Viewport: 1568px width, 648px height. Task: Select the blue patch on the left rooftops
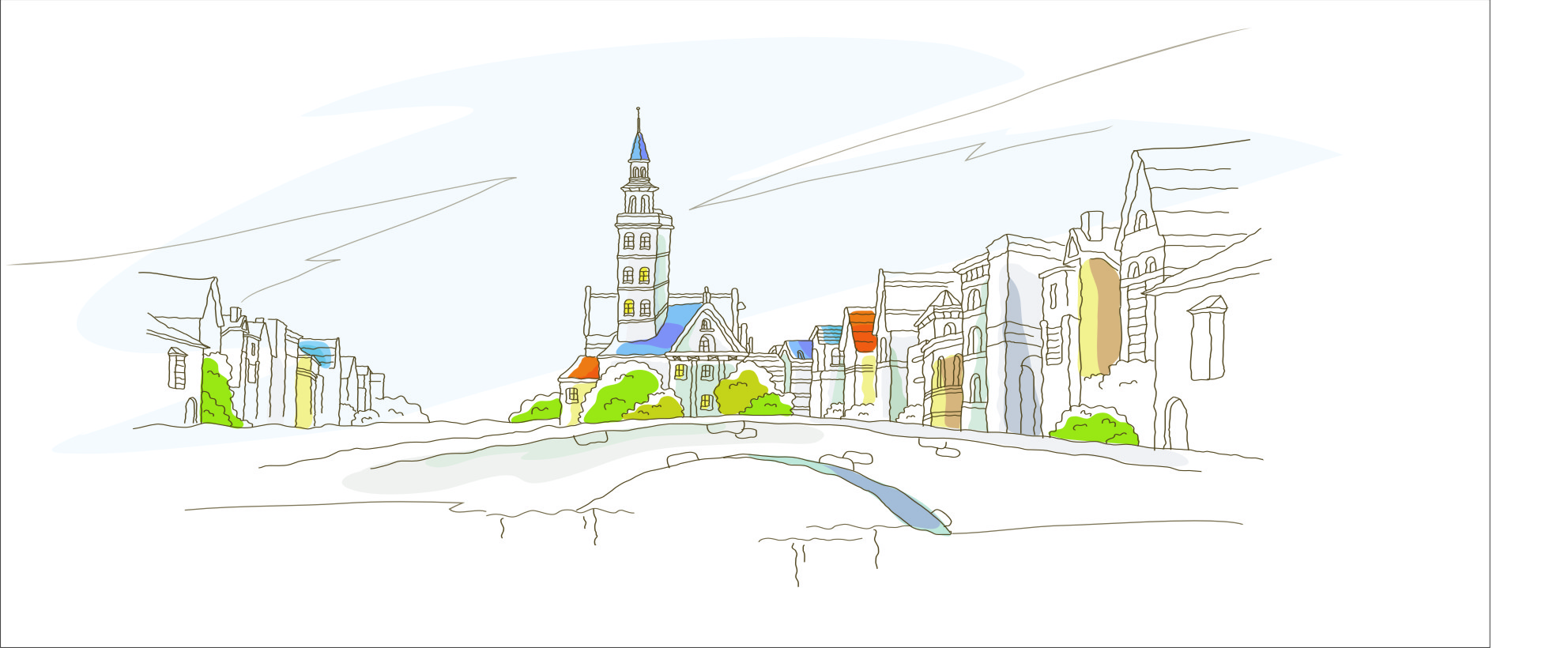[x=316, y=351]
